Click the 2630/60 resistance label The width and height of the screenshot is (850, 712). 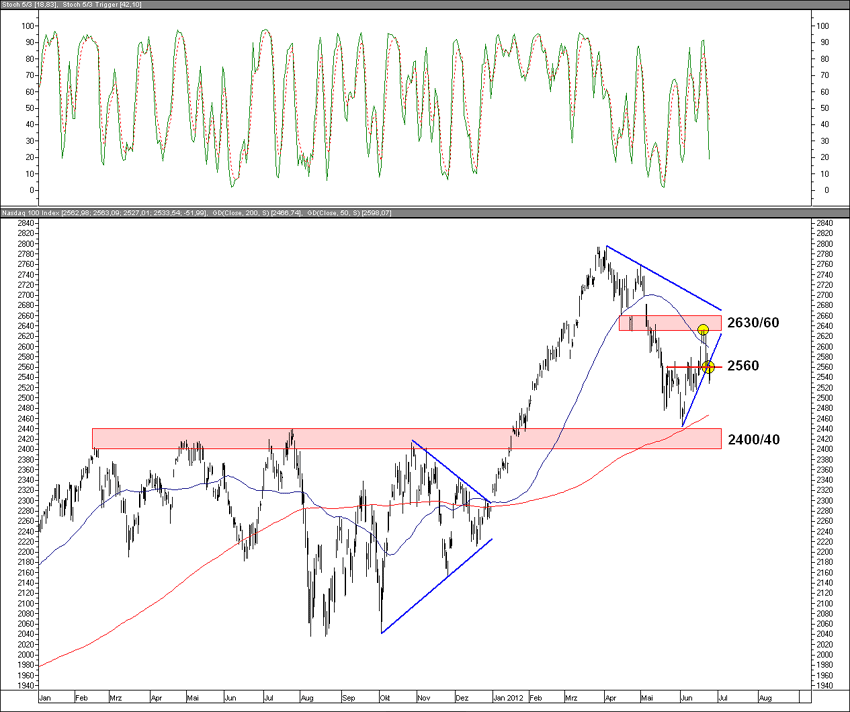tap(753, 323)
